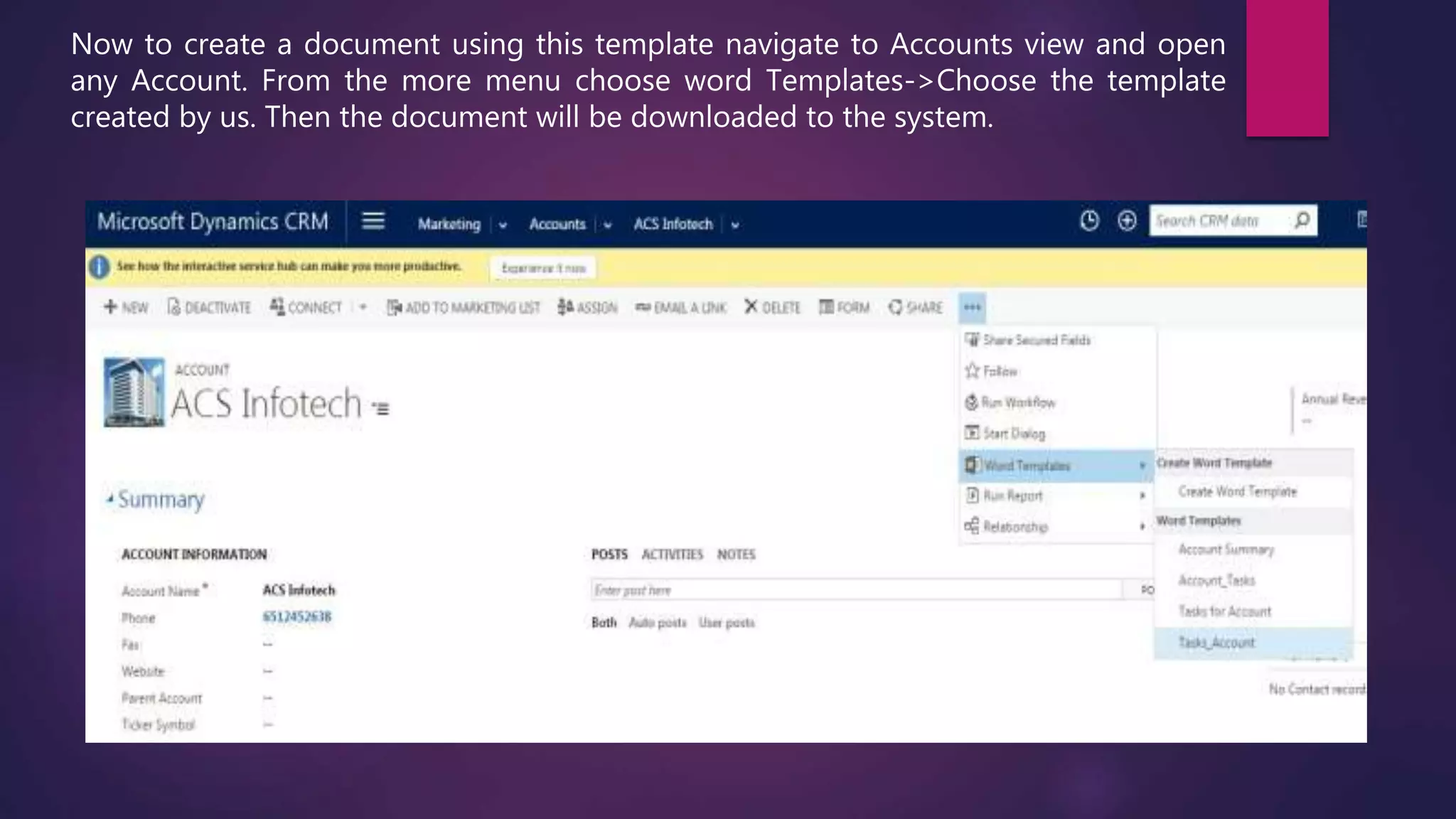Click the Microsoft Dynamics CRM logo text

213,222
